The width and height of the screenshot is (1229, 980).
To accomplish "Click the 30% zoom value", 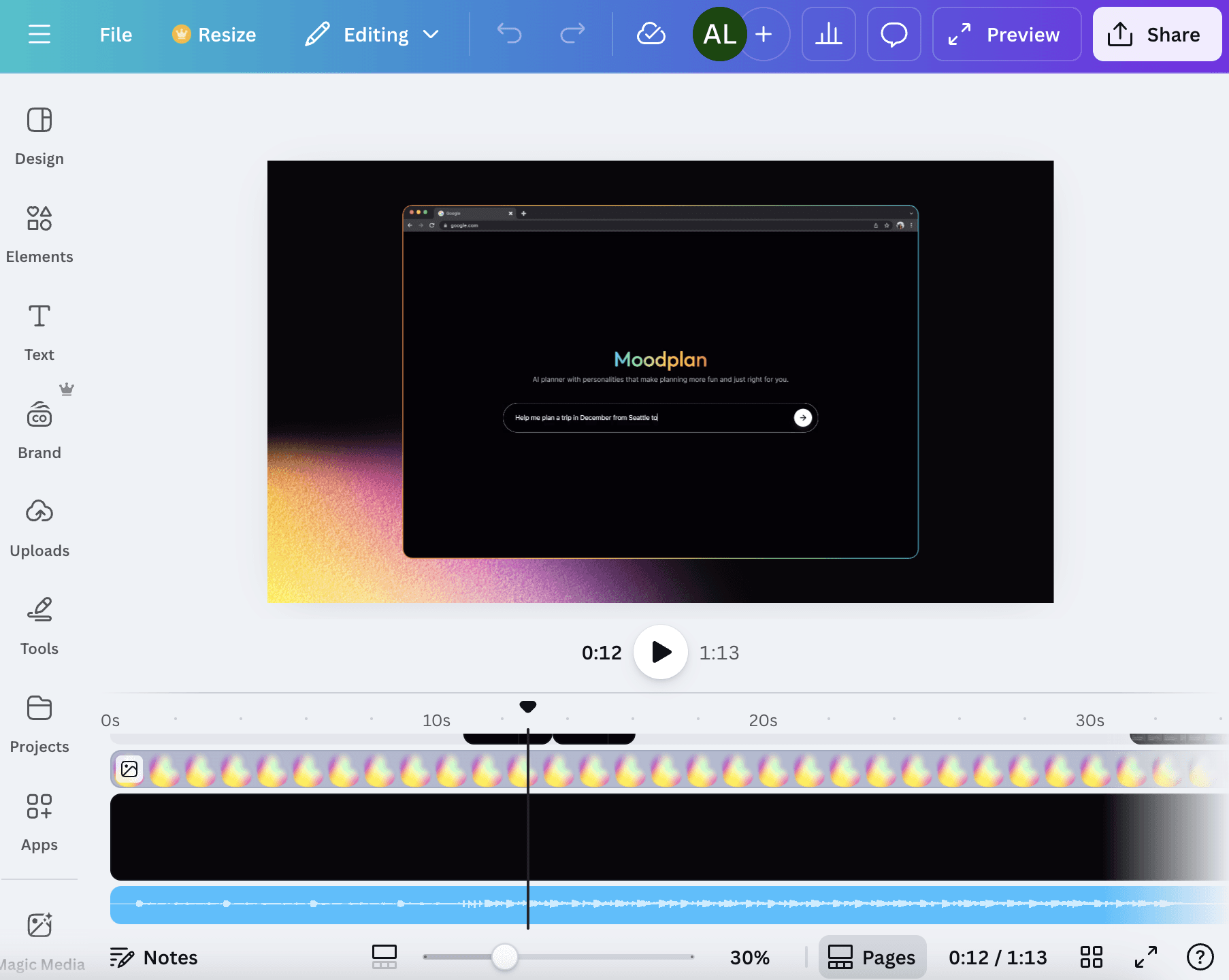I will click(x=750, y=958).
